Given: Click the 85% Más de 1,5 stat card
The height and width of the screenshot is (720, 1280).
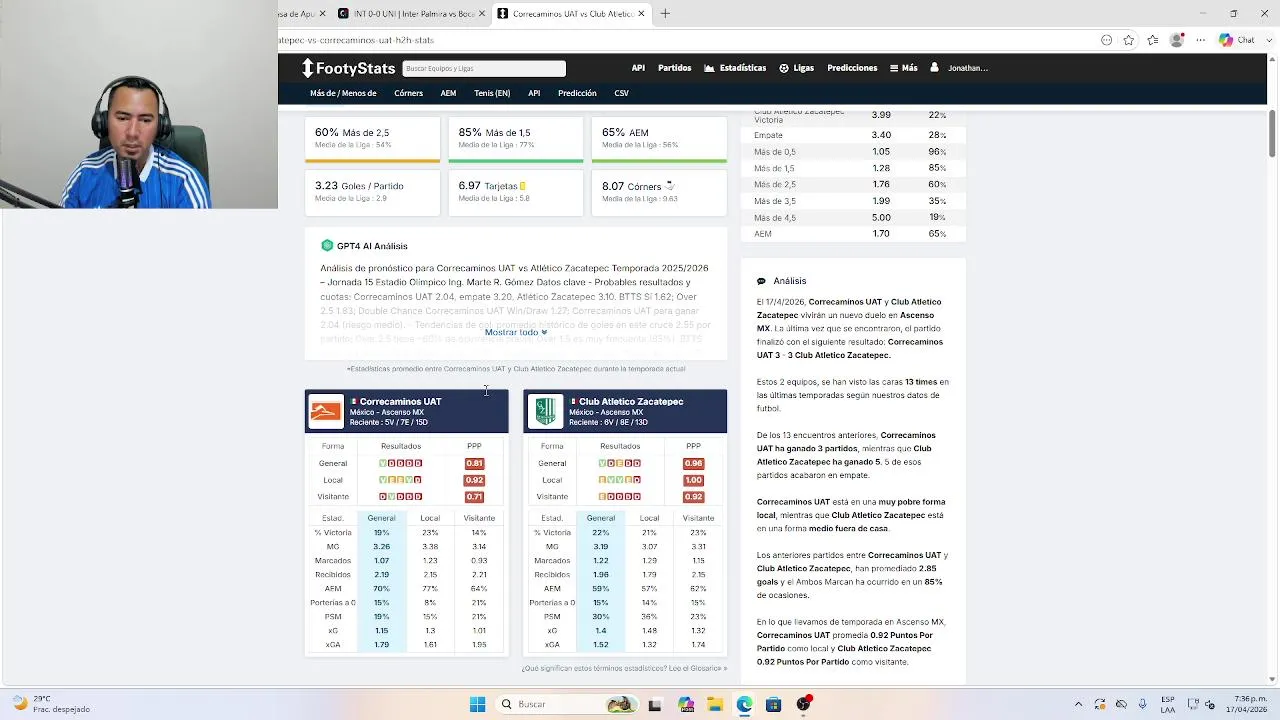Looking at the screenshot, I should [x=516, y=139].
